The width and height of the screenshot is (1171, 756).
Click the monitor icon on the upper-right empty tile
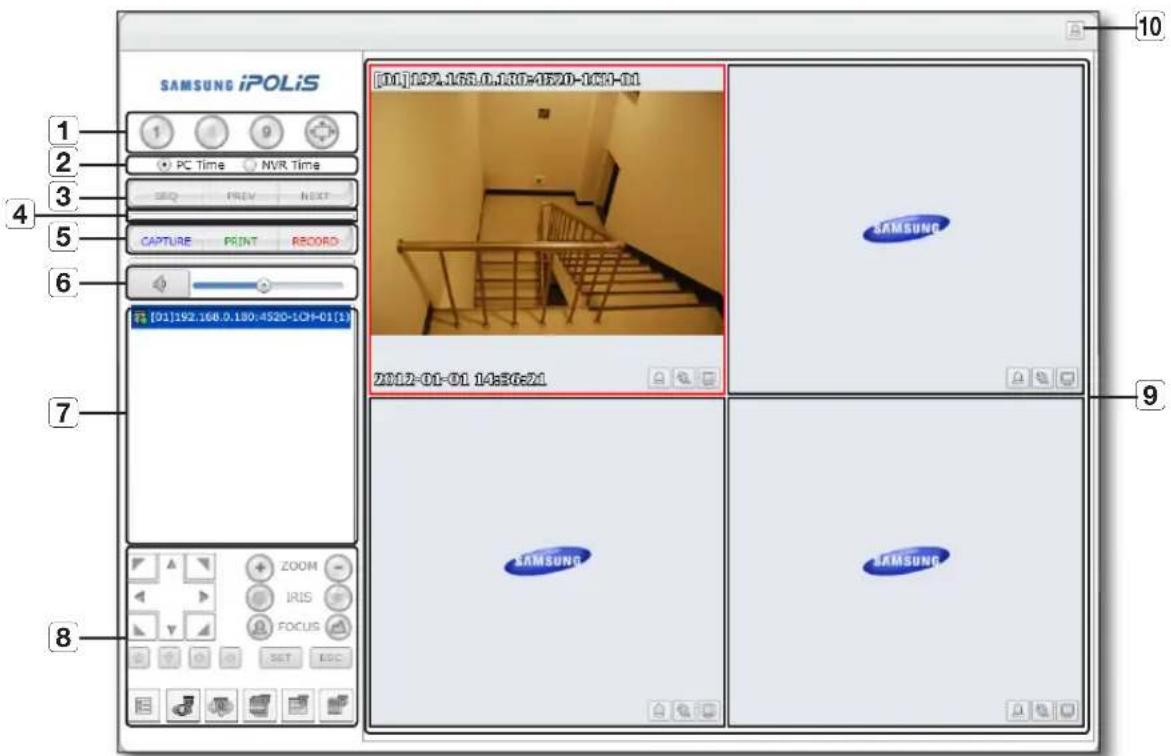click(x=1067, y=378)
